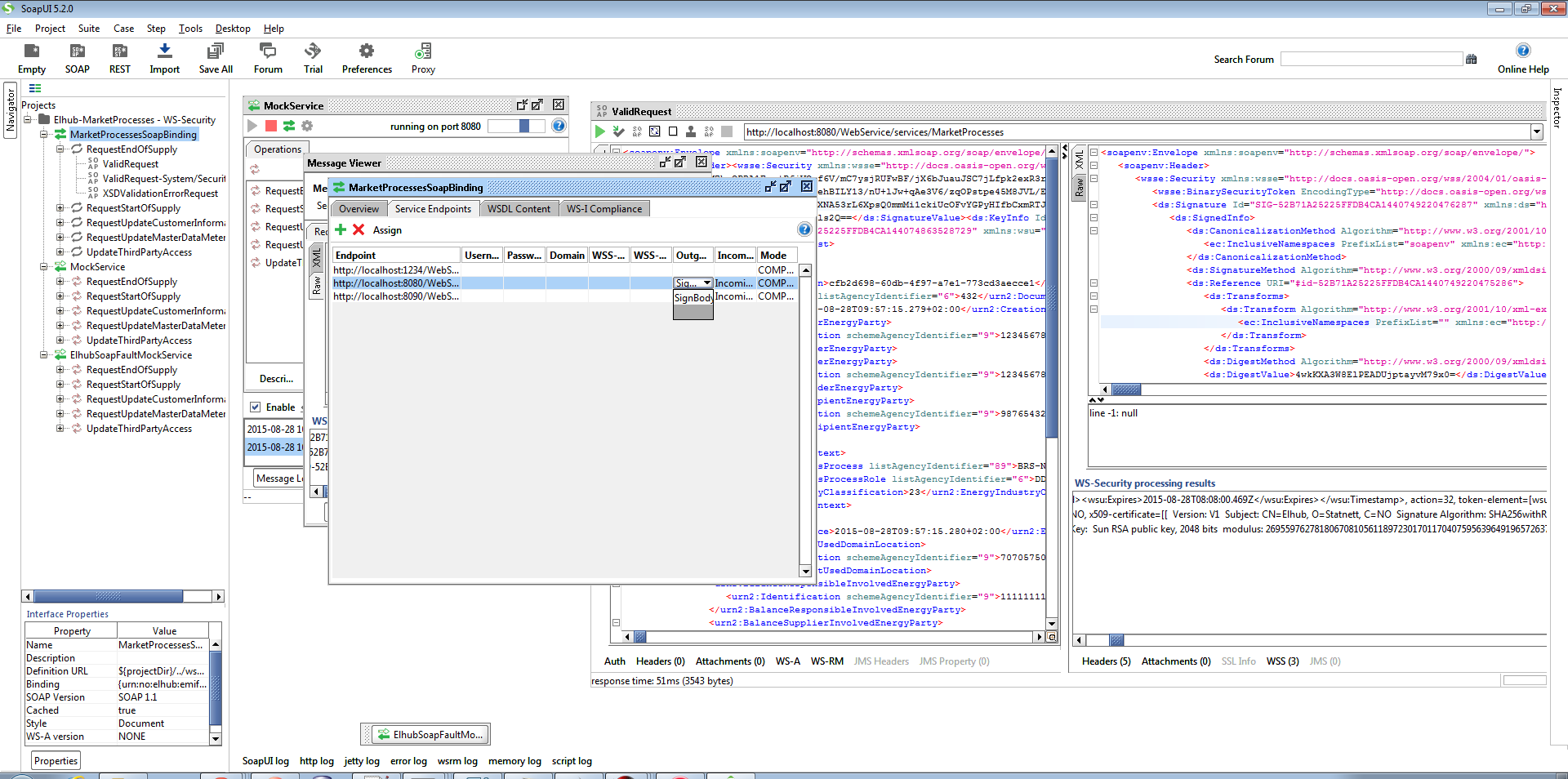
Task: Add a new endpoint with green plus
Action: [341, 230]
